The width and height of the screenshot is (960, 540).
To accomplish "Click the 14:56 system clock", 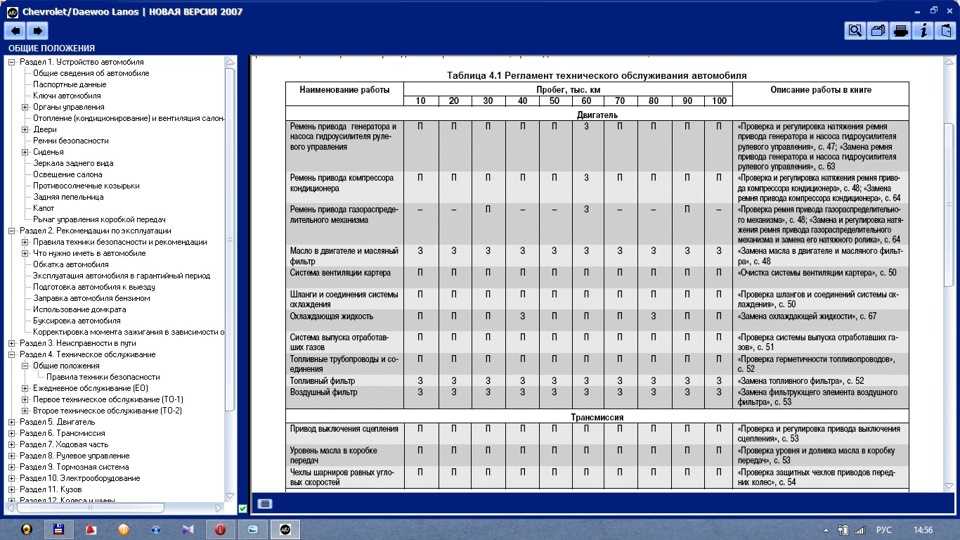I will pyautogui.click(x=923, y=530).
